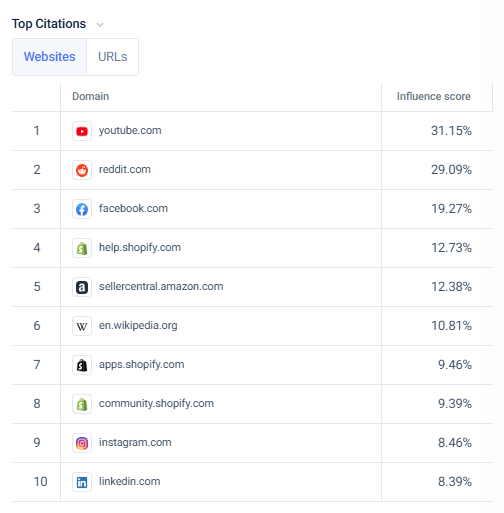
Task: Open the sellercentral.amazon.com domain link
Action: click(x=161, y=286)
